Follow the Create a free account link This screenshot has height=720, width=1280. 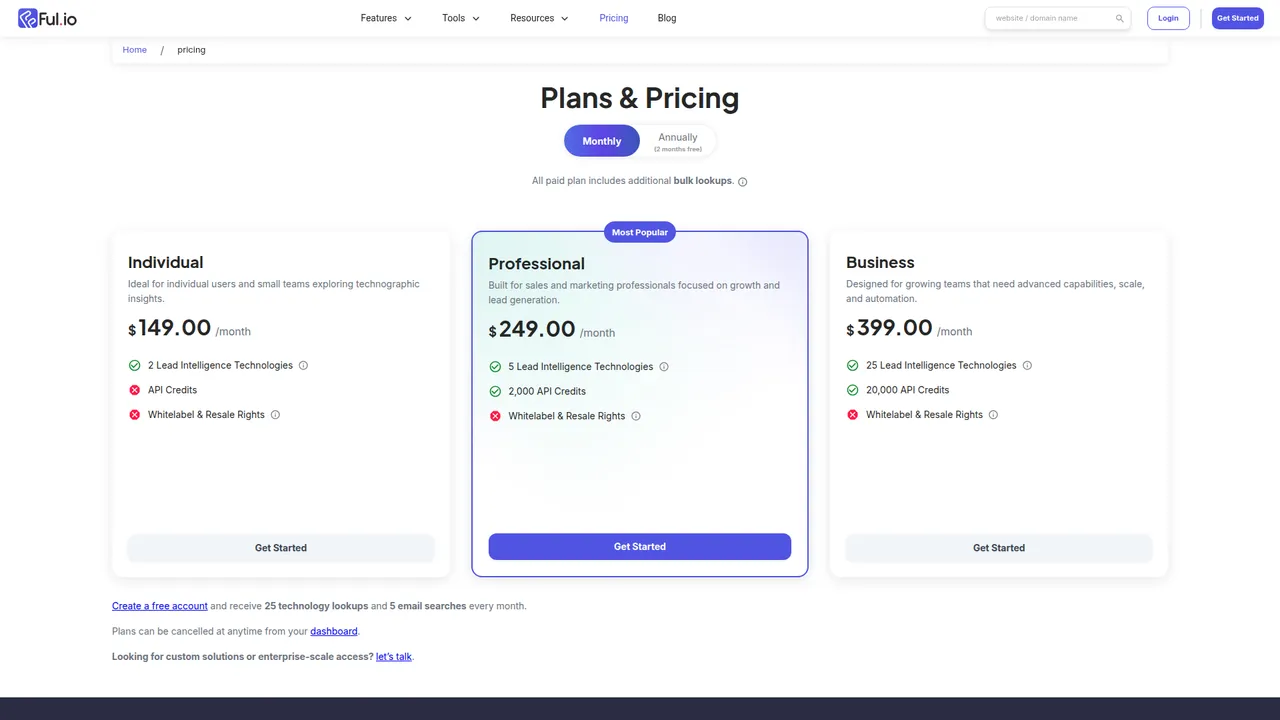[159, 605]
